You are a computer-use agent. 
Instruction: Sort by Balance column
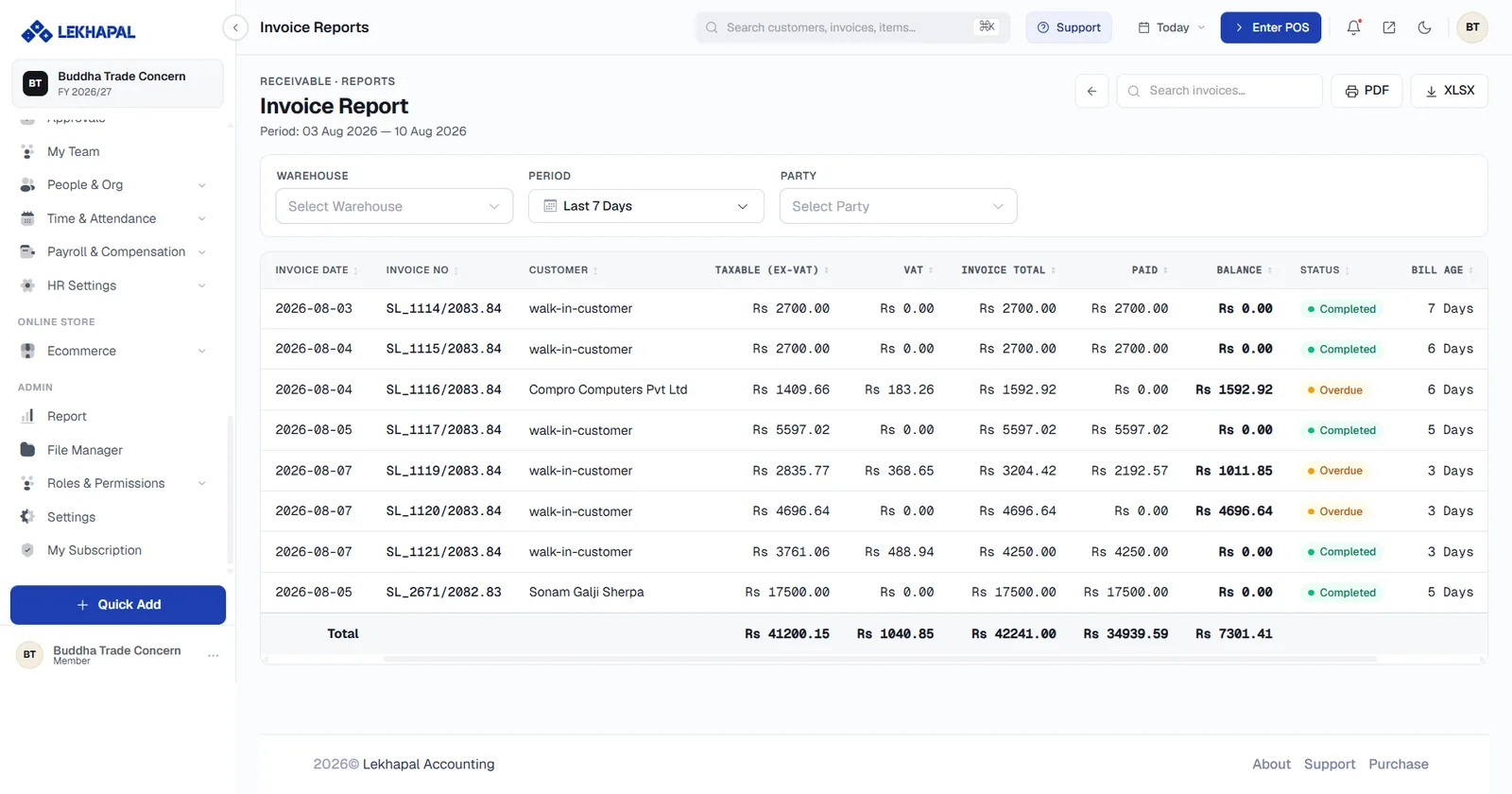pyautogui.click(x=1244, y=270)
